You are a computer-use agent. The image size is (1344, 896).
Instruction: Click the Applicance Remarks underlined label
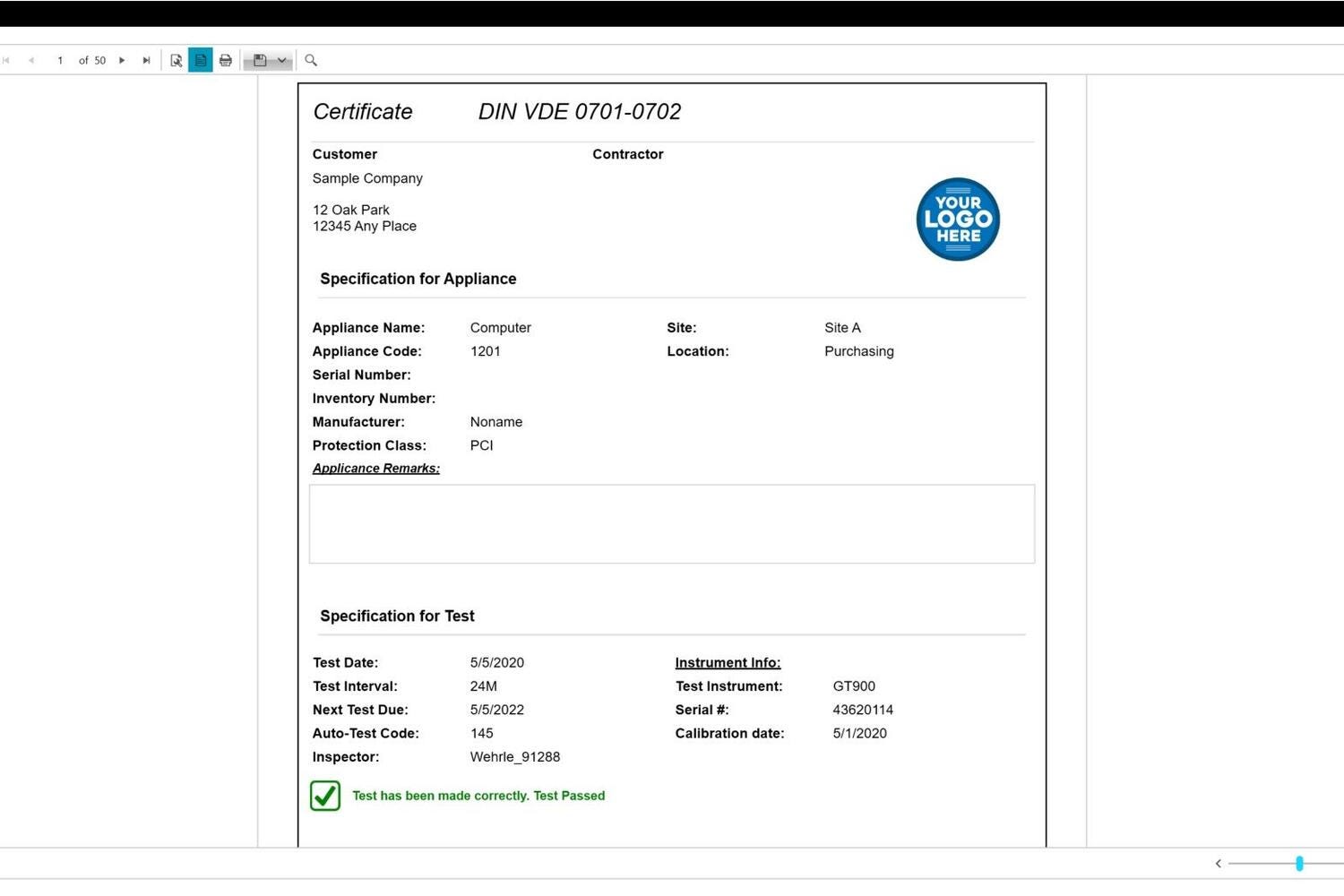point(375,469)
